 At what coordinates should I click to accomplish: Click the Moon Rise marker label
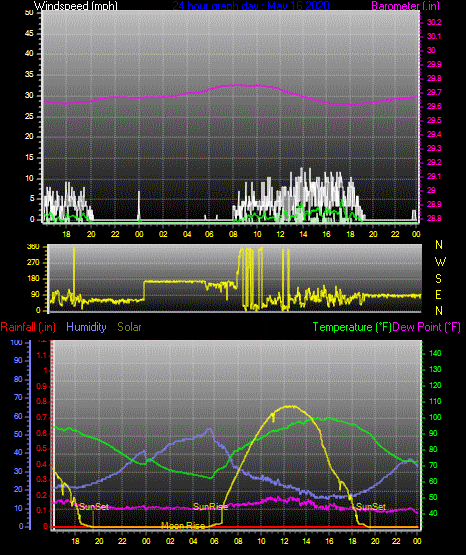tap(183, 526)
